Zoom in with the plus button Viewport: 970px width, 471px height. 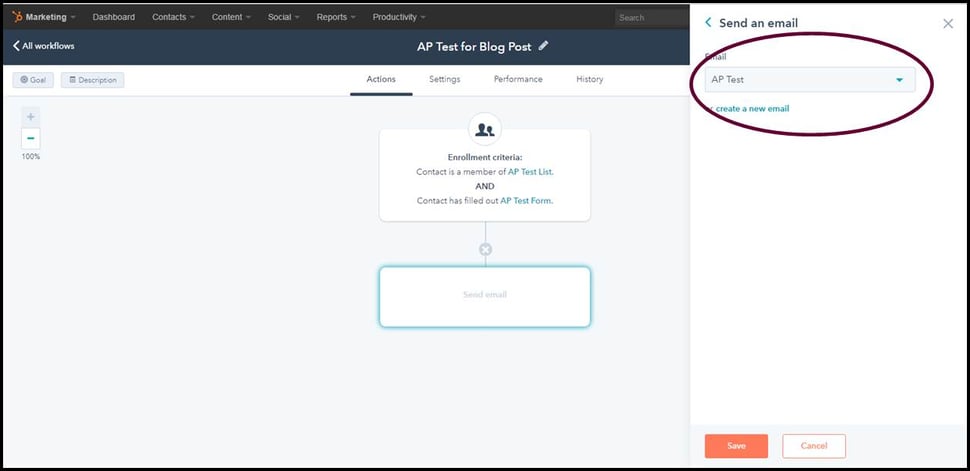coord(31,117)
